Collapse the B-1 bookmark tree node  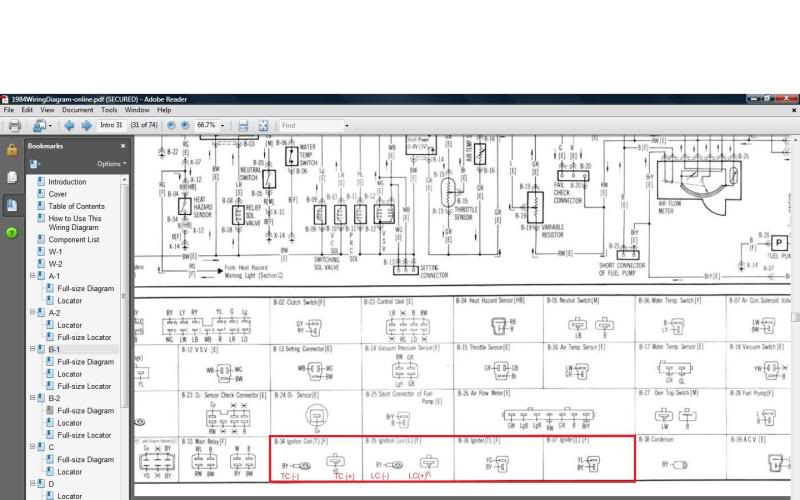32,349
